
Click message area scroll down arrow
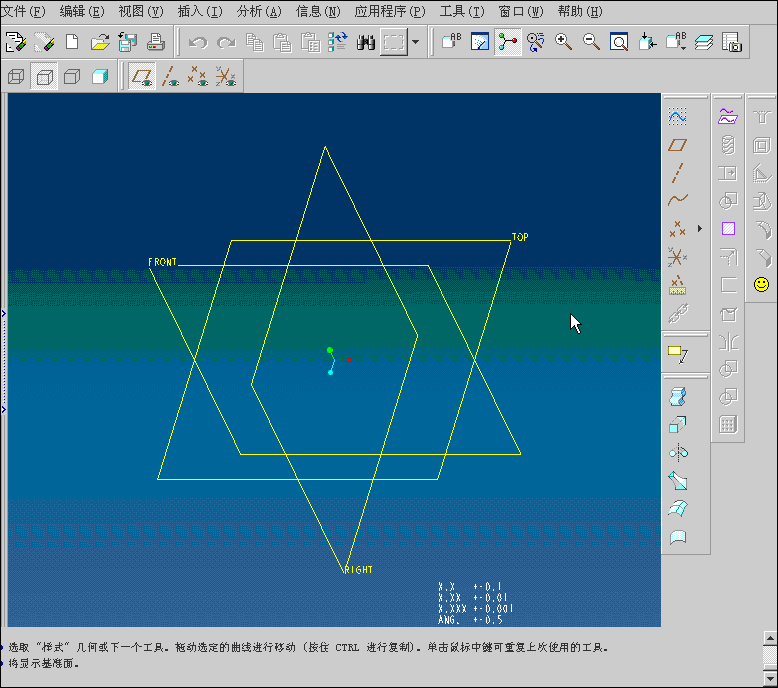point(770,678)
